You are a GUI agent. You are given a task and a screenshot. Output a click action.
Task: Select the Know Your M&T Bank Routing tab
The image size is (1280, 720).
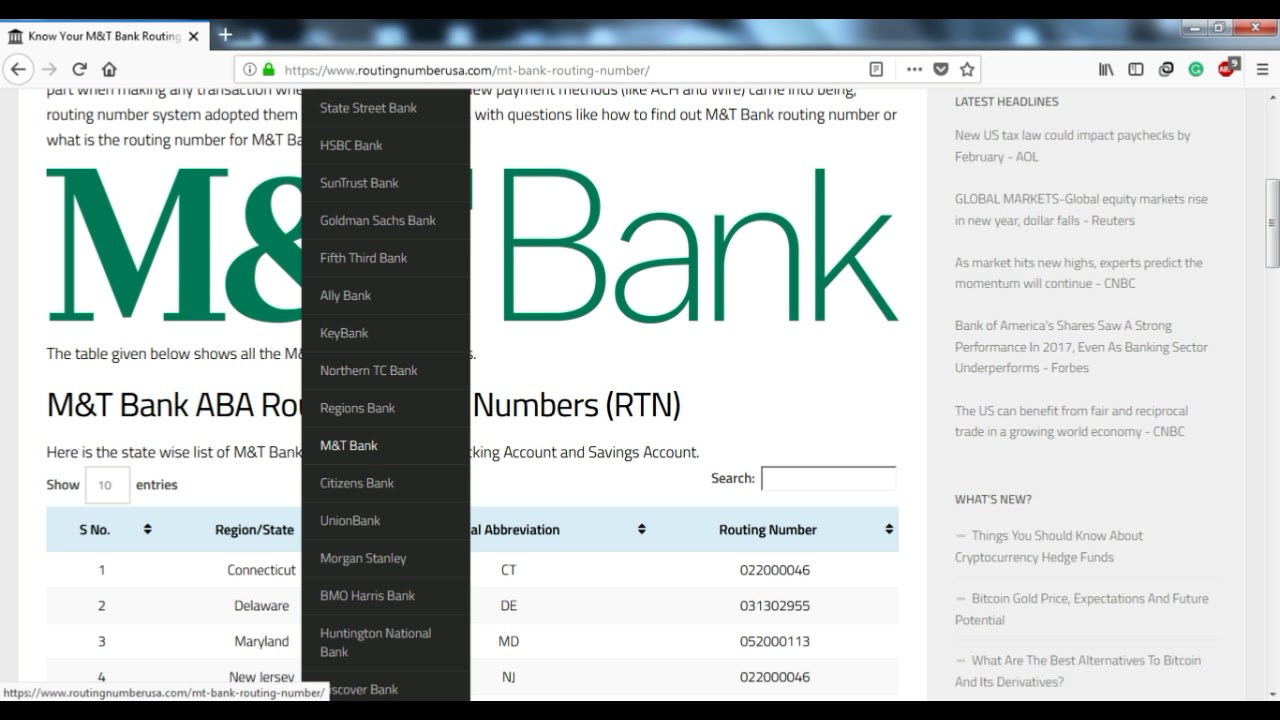[104, 36]
